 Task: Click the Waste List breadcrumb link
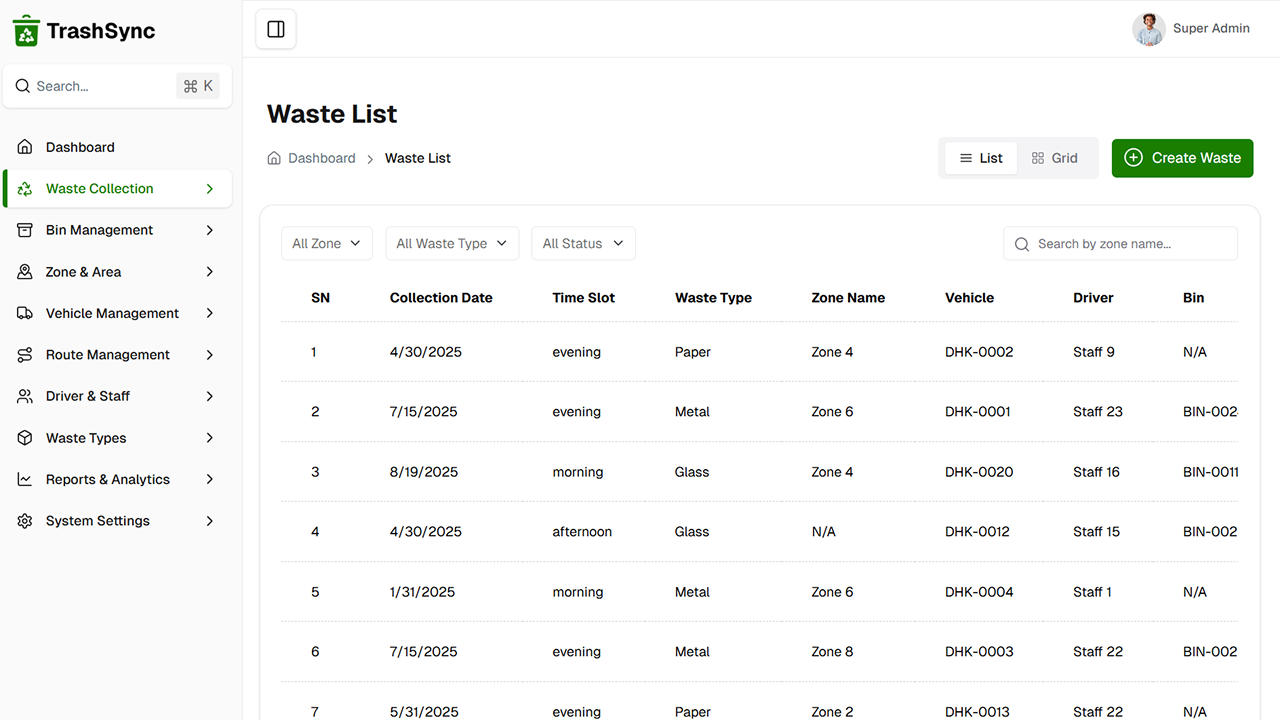tap(417, 158)
